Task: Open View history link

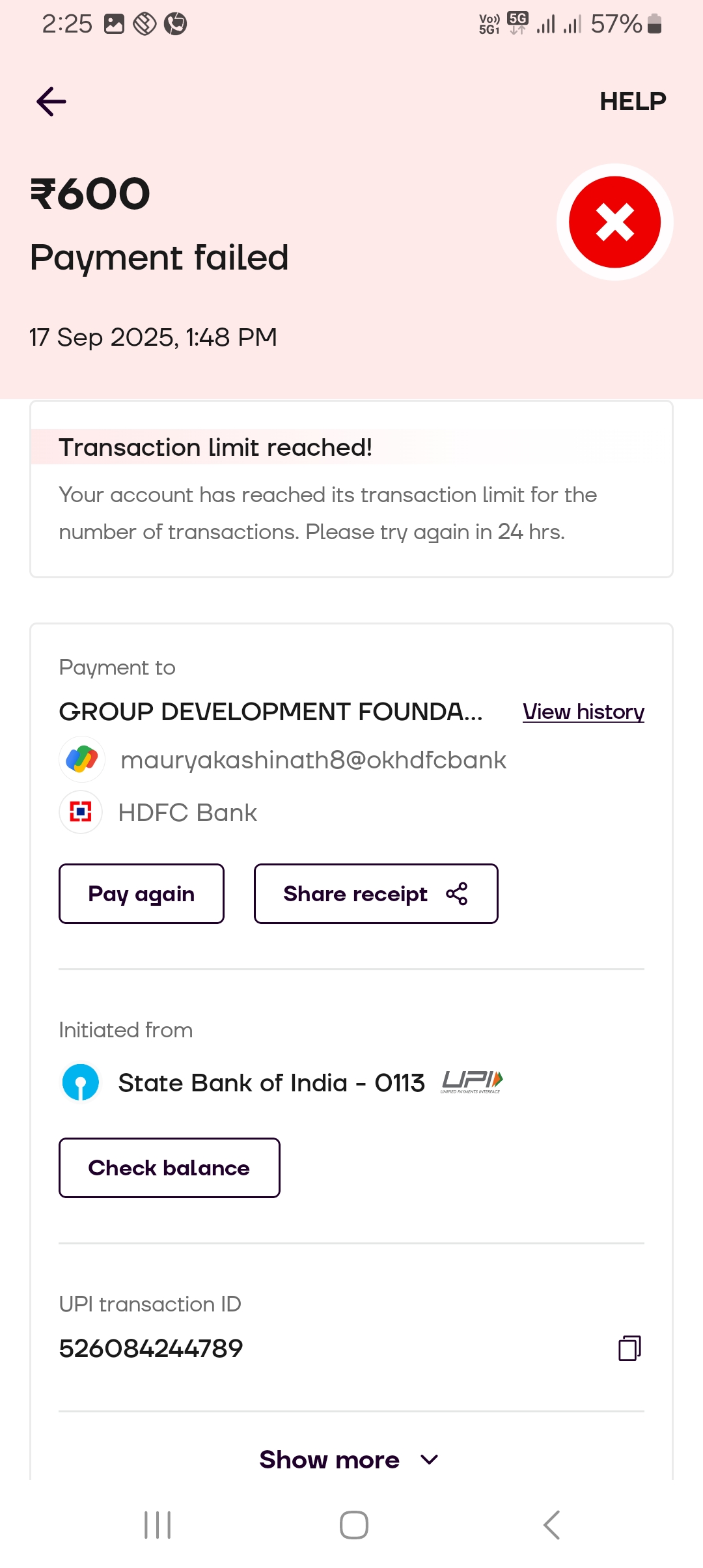Action: tap(583, 712)
